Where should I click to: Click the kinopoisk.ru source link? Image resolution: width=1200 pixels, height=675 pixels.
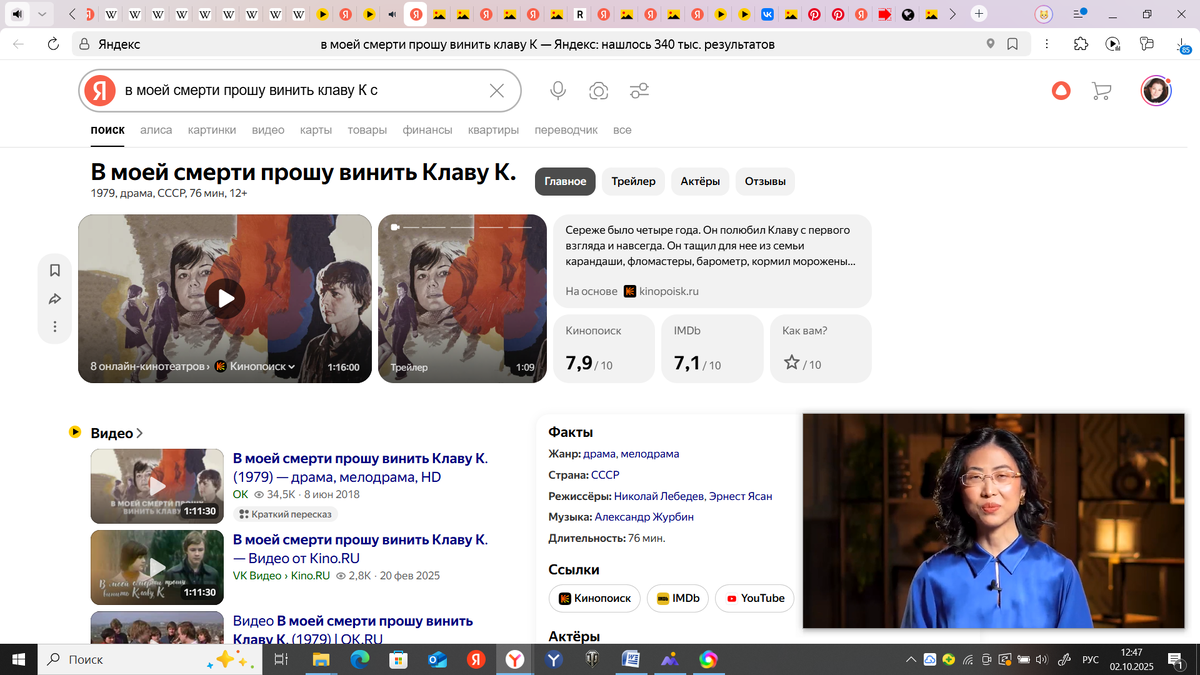(x=661, y=291)
